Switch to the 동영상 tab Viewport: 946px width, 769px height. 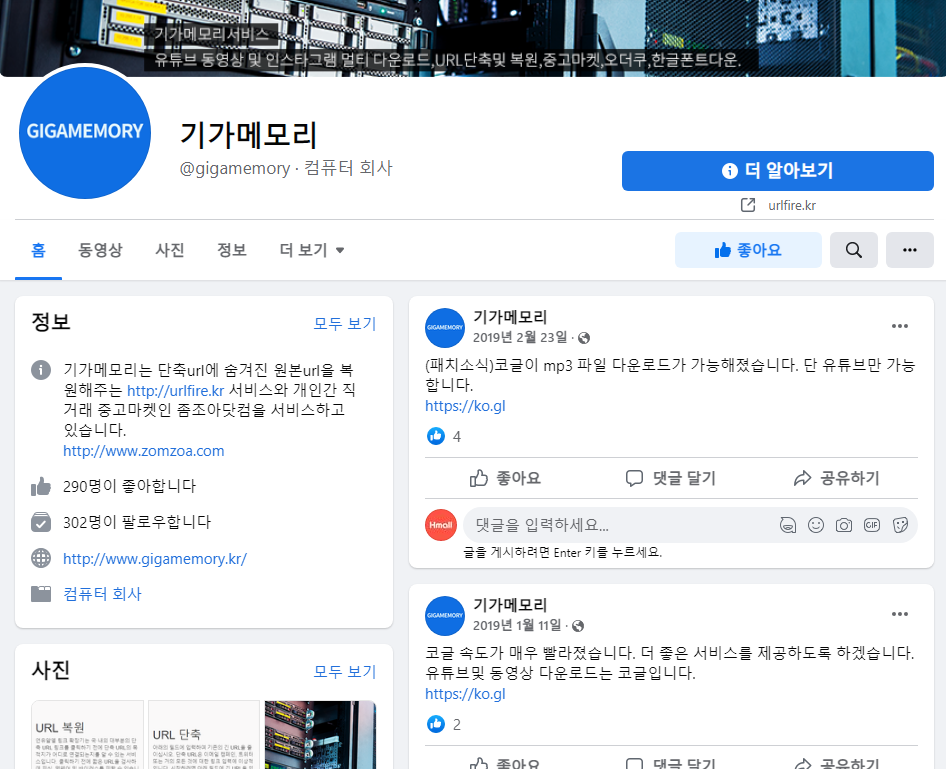click(100, 250)
